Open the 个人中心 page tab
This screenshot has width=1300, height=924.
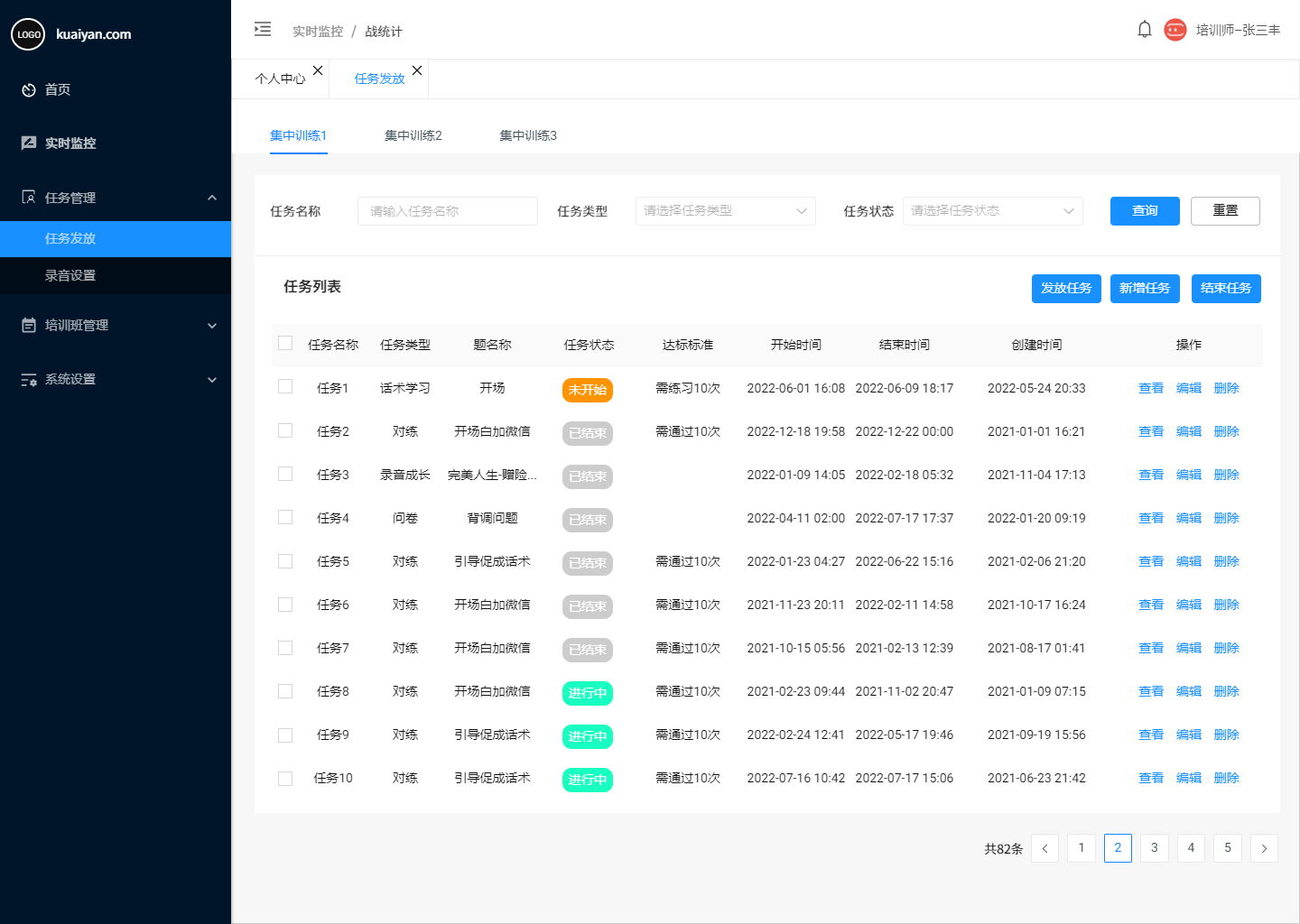[x=280, y=79]
